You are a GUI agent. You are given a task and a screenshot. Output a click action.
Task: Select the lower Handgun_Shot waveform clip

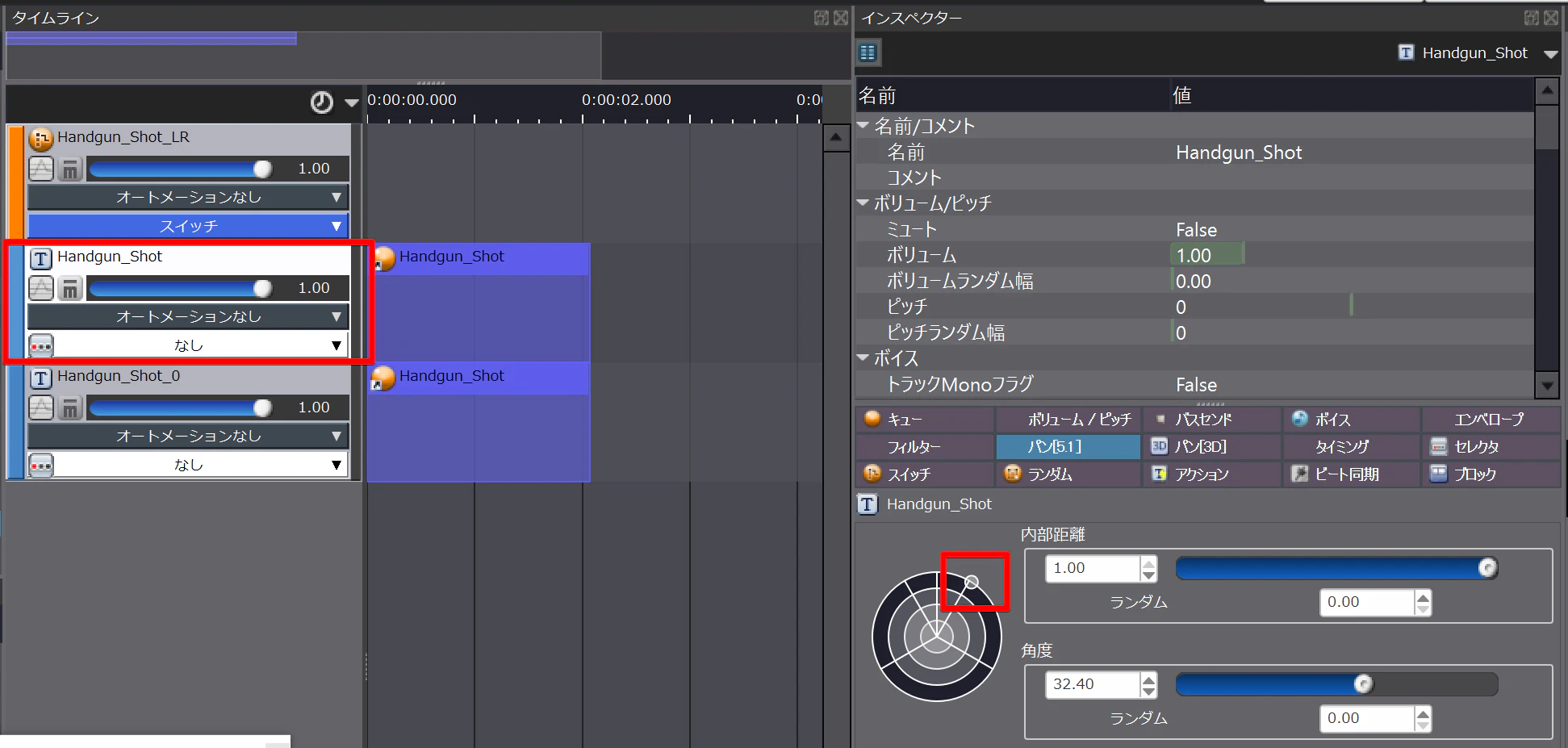coord(479,422)
